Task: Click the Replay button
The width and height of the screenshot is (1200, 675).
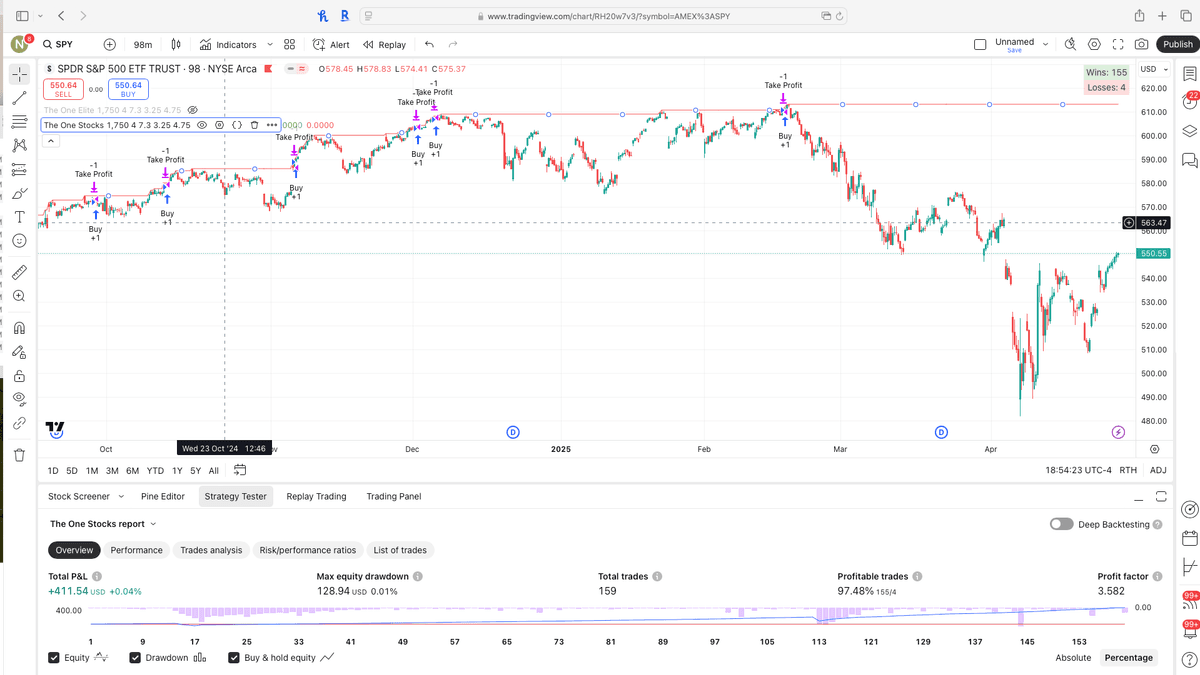Action: [x=384, y=44]
